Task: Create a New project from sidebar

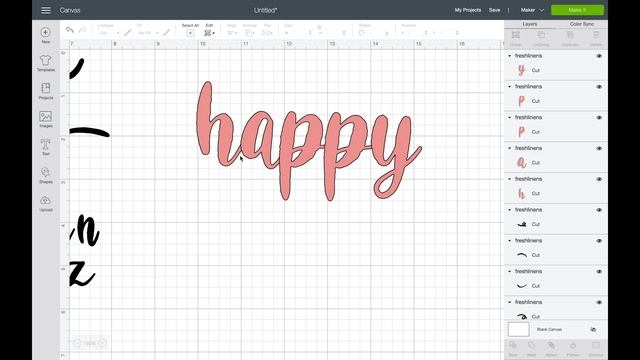Action: [46, 35]
